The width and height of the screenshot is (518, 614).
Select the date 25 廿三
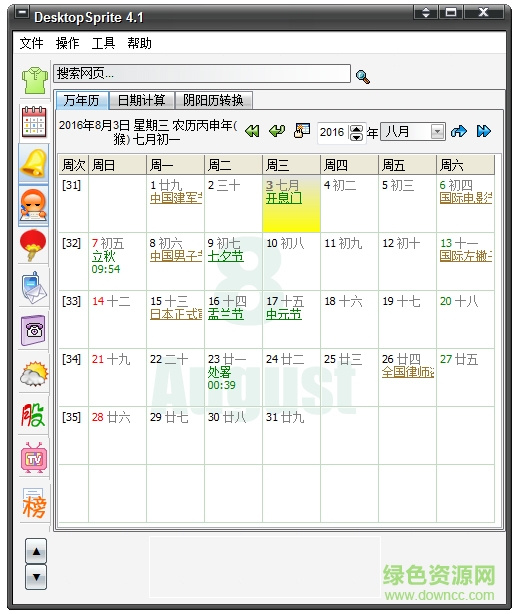pyautogui.click(x=349, y=377)
